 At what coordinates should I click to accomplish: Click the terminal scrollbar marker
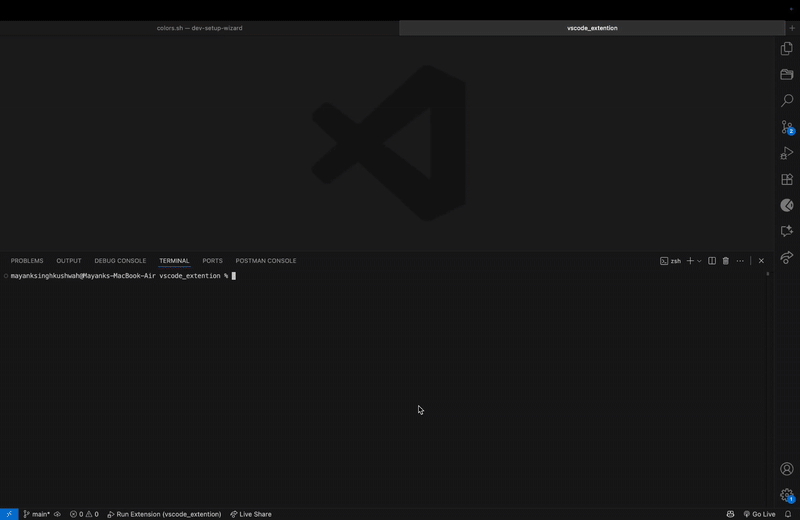tap(768, 274)
